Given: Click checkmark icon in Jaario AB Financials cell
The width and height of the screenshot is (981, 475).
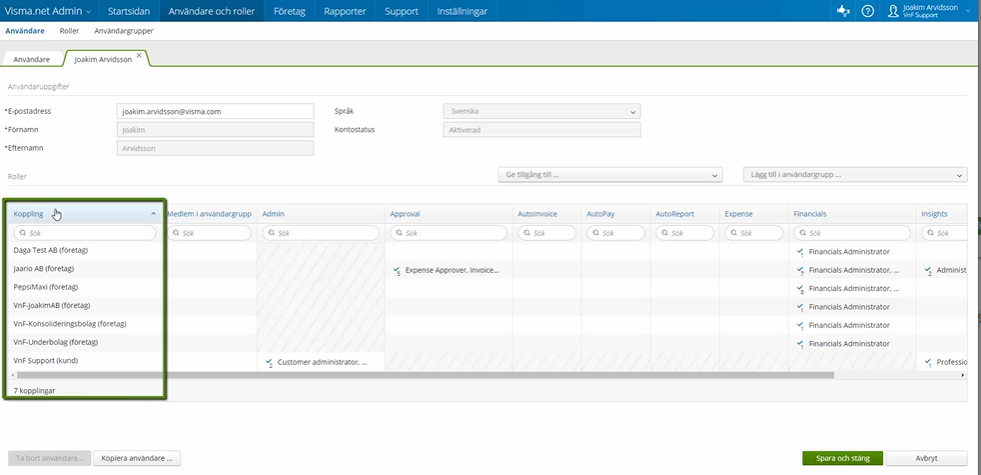Looking at the screenshot, I should pyautogui.click(x=800, y=271).
